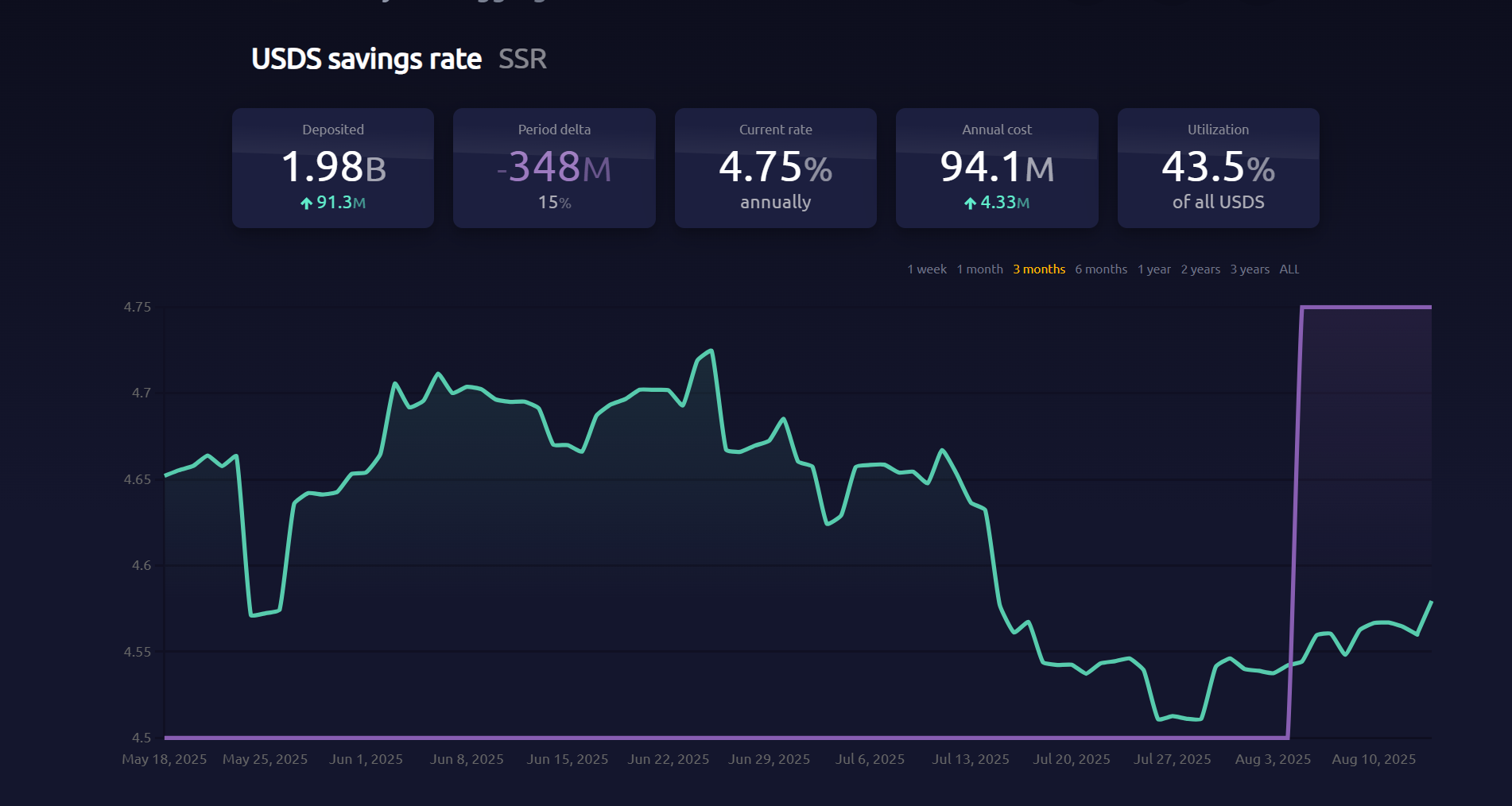Click the Current rate stat card
Screen dimensions: 1512x806
[775, 168]
